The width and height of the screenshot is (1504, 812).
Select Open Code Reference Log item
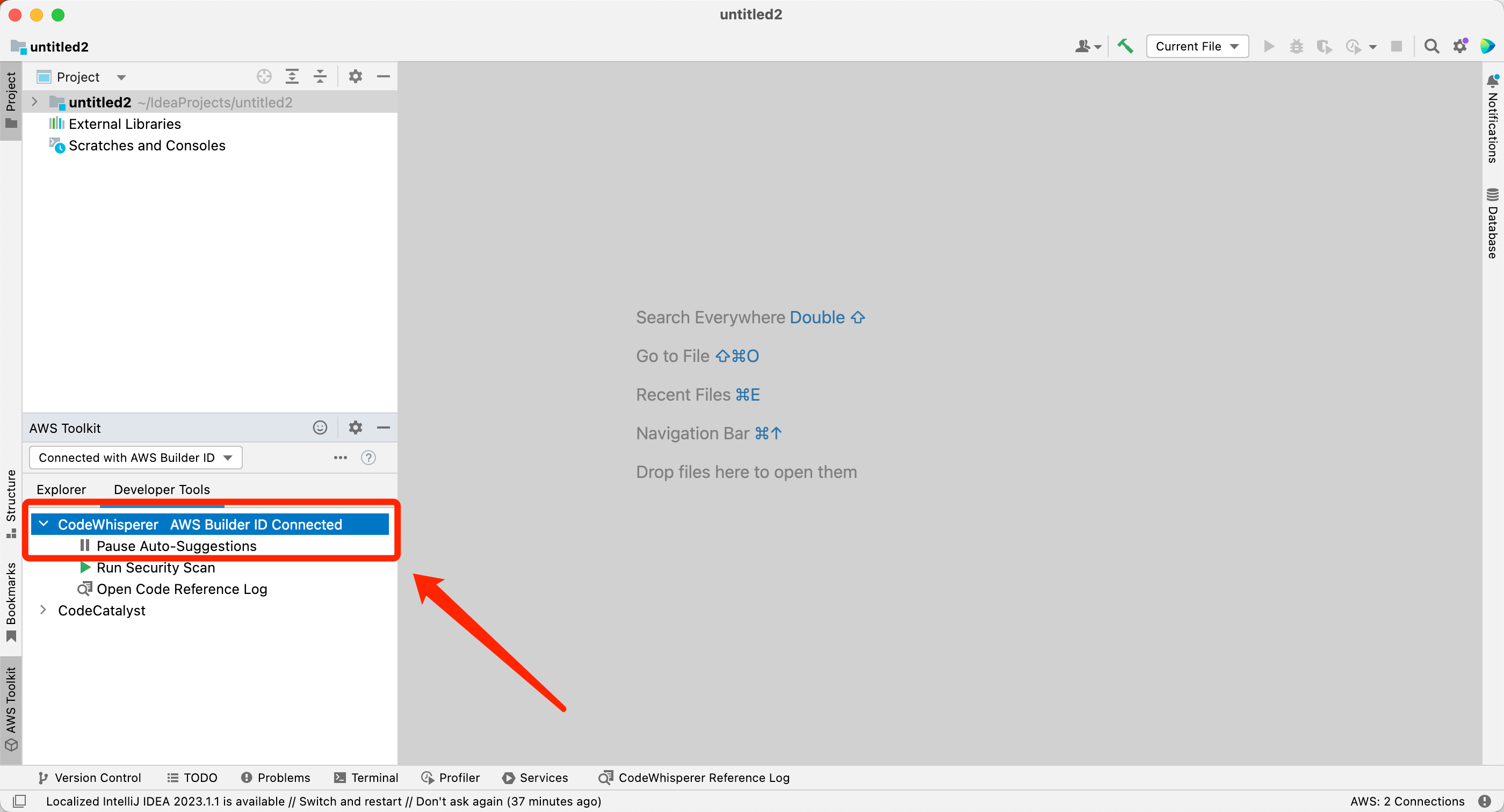click(182, 589)
